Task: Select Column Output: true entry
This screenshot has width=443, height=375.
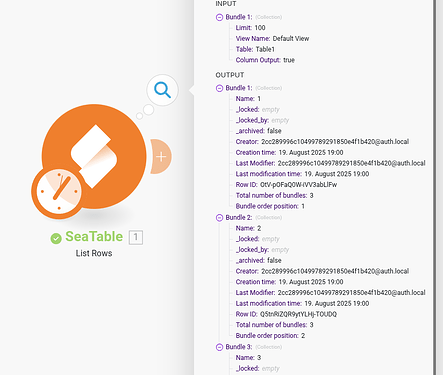Action: coord(265,60)
